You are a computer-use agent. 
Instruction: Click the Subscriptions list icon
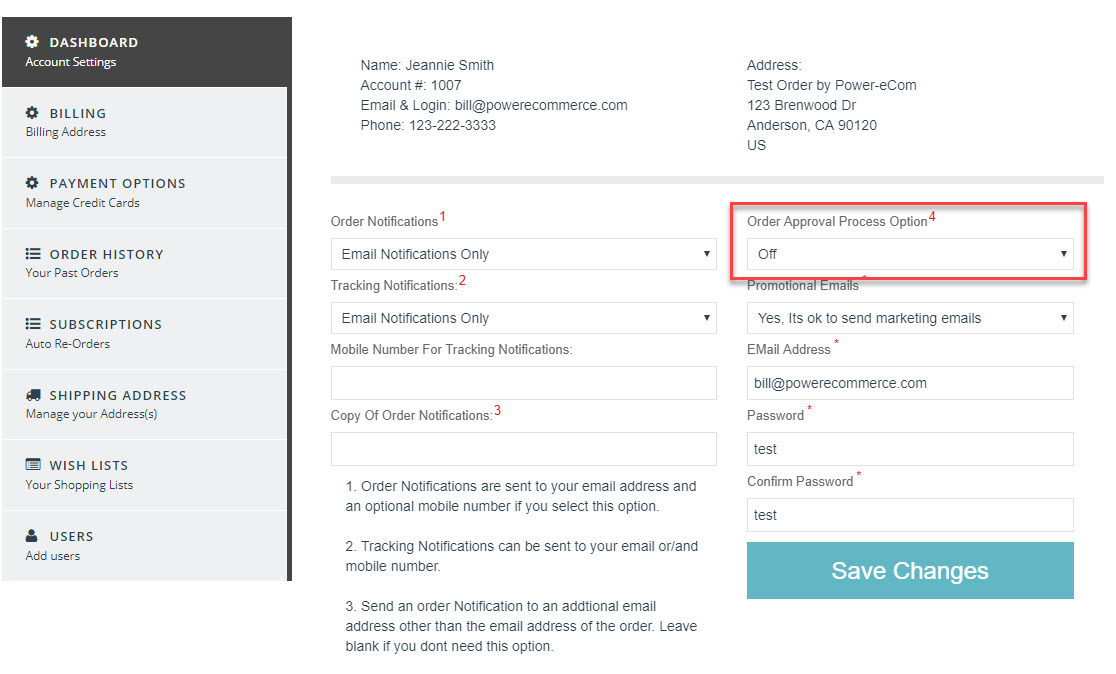click(32, 324)
